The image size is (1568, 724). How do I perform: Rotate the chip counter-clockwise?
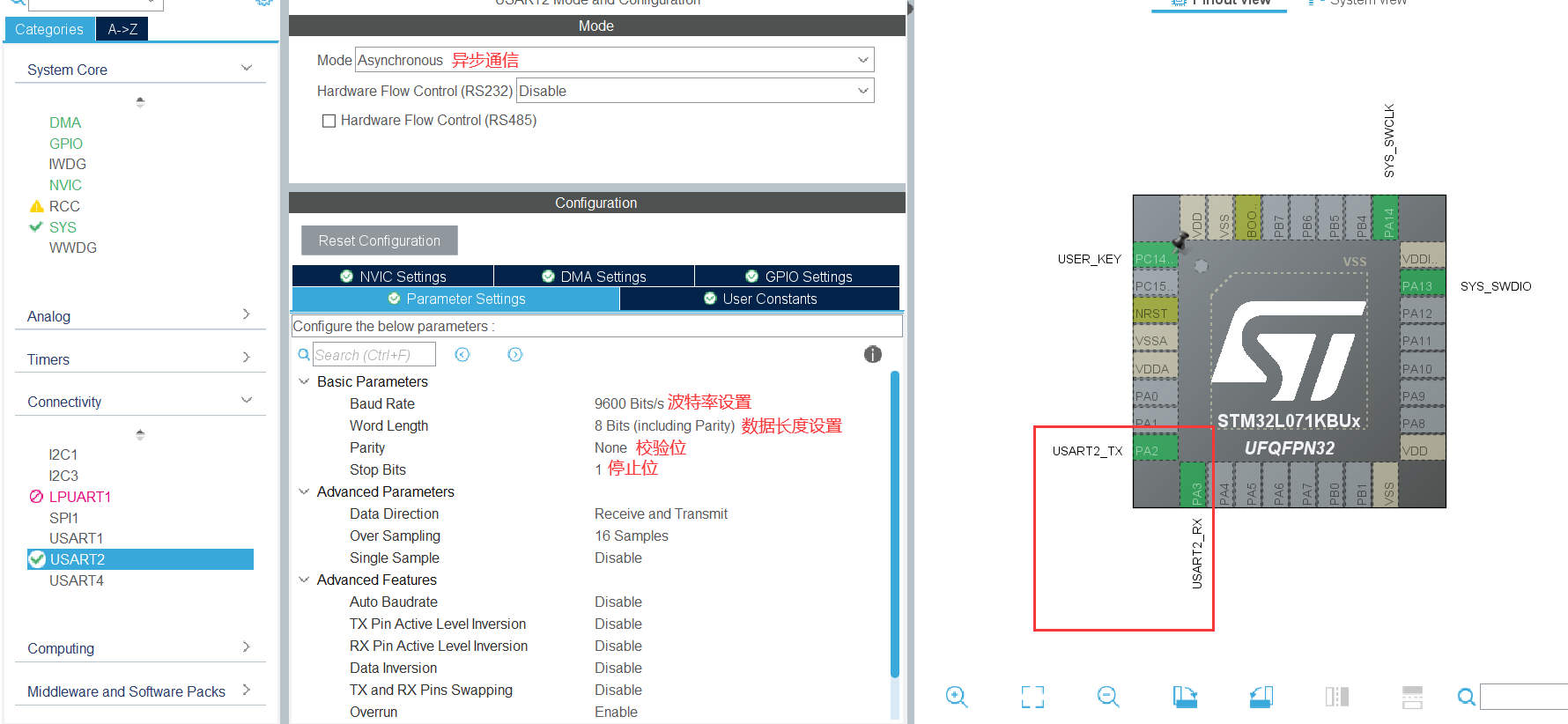coord(1261,697)
